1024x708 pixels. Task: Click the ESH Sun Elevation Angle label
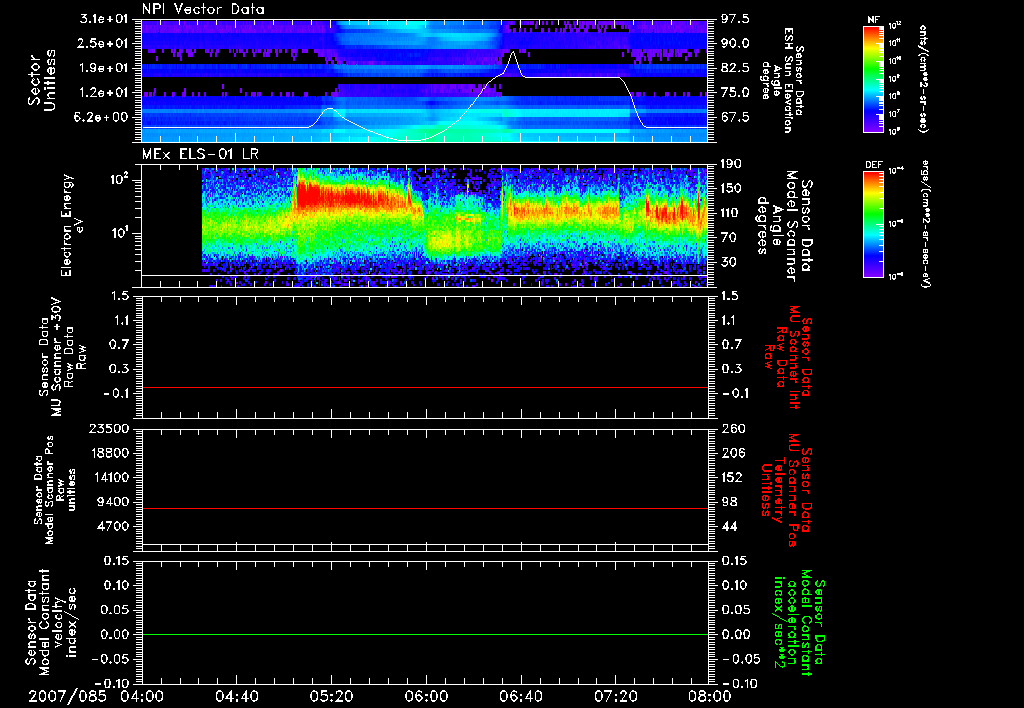pyautogui.click(x=791, y=80)
